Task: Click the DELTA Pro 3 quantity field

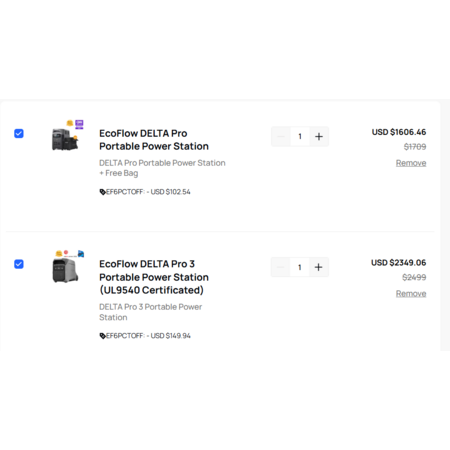Action: (300, 267)
